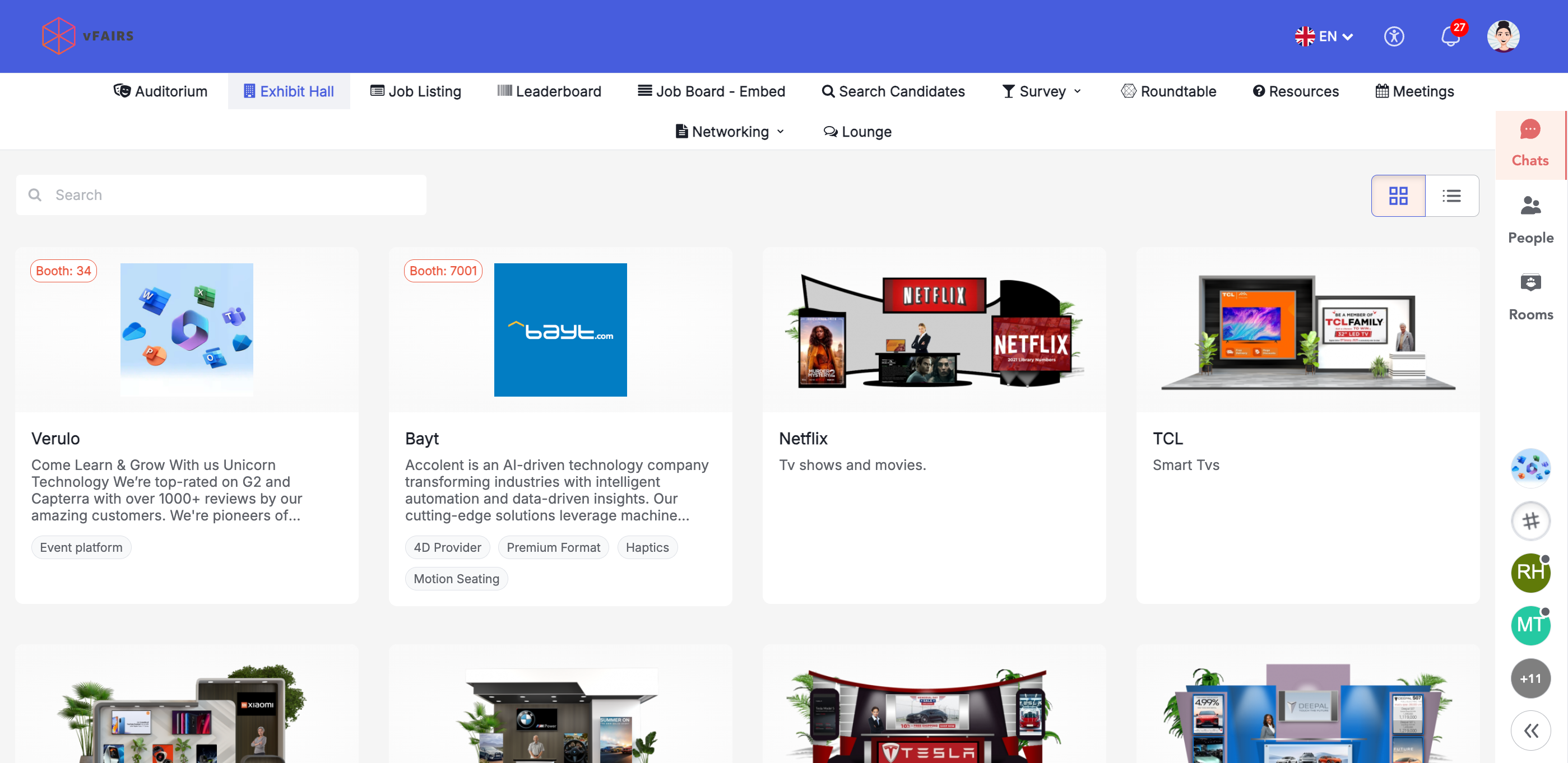
Task: Open the TCL booth thumbnail
Action: [x=1307, y=331]
